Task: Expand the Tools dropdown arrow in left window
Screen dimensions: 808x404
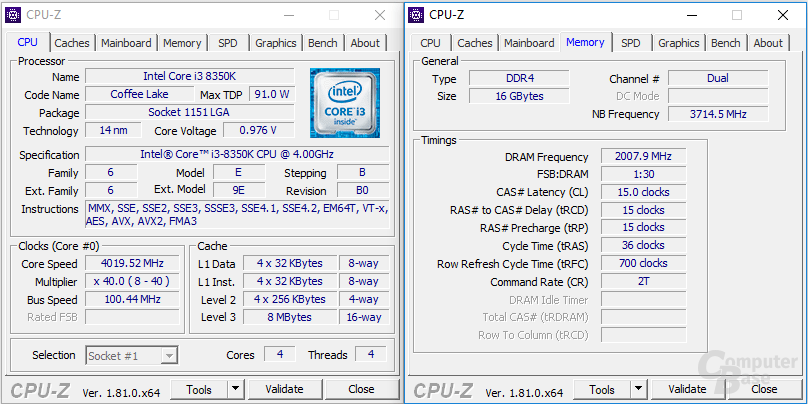Action: pyautogui.click(x=235, y=389)
